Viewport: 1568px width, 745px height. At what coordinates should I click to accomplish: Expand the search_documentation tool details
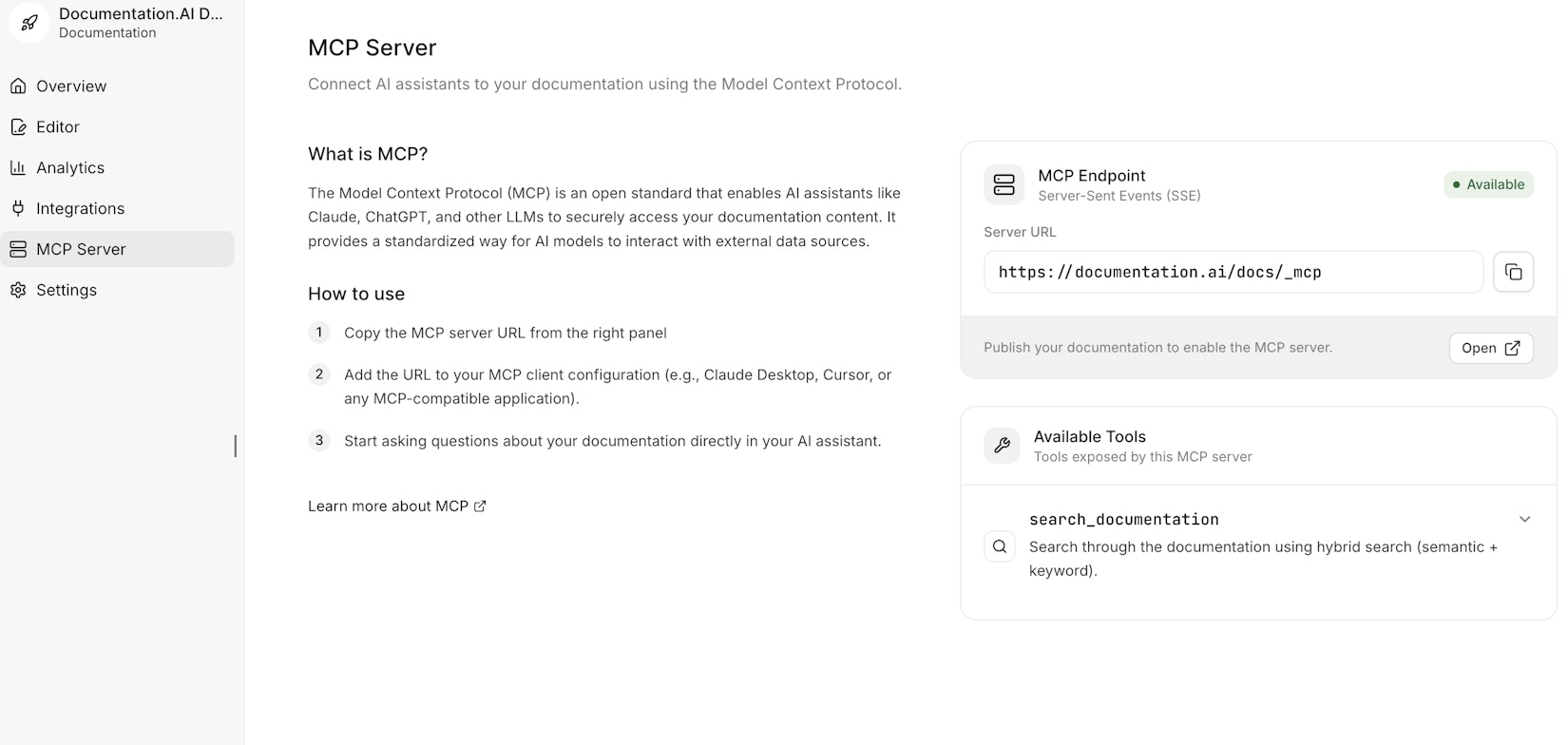[x=1524, y=520]
